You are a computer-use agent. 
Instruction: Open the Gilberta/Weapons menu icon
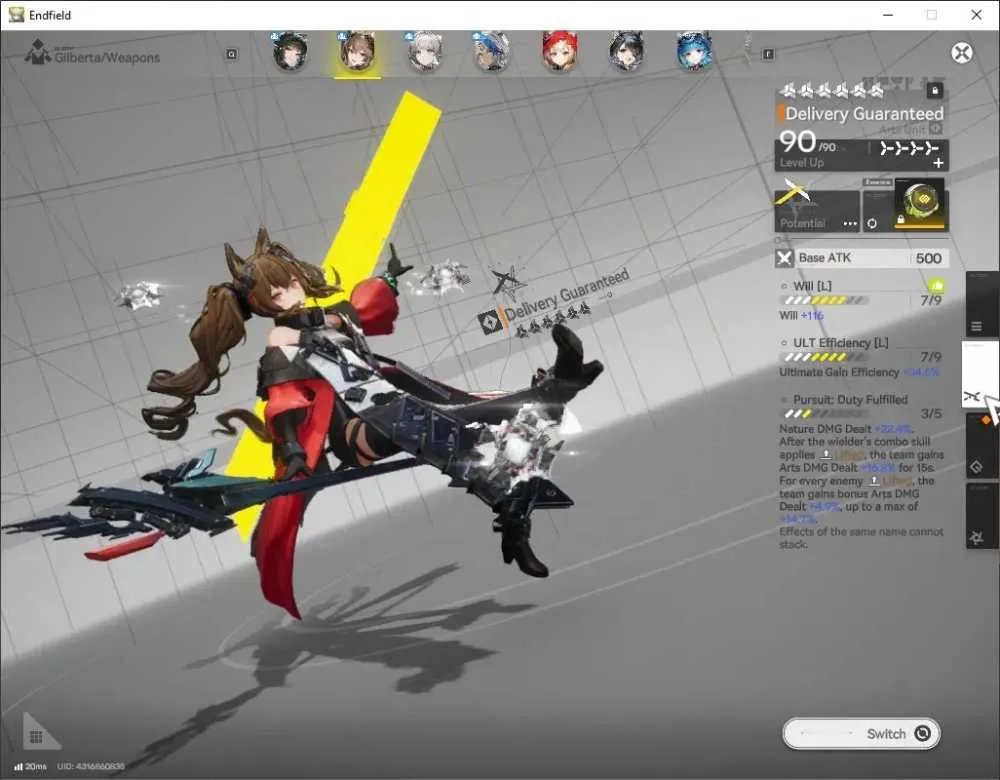[38, 52]
